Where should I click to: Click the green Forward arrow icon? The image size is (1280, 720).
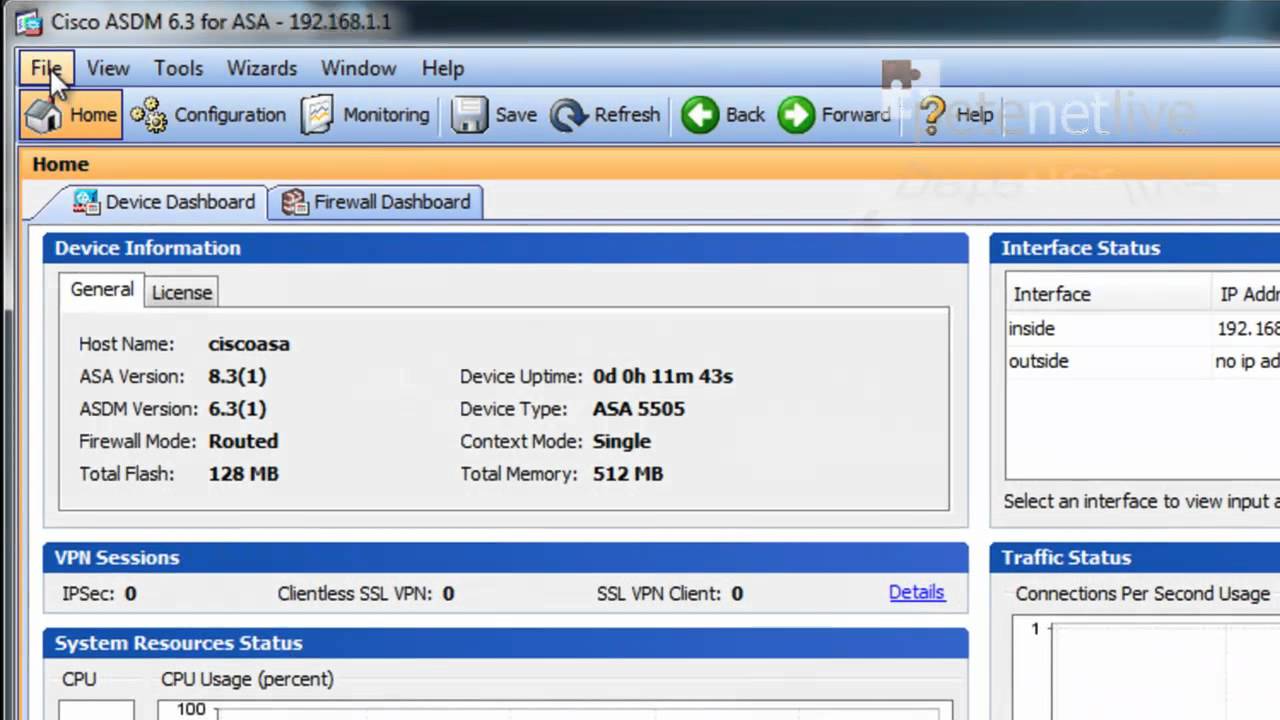pyautogui.click(x=797, y=115)
